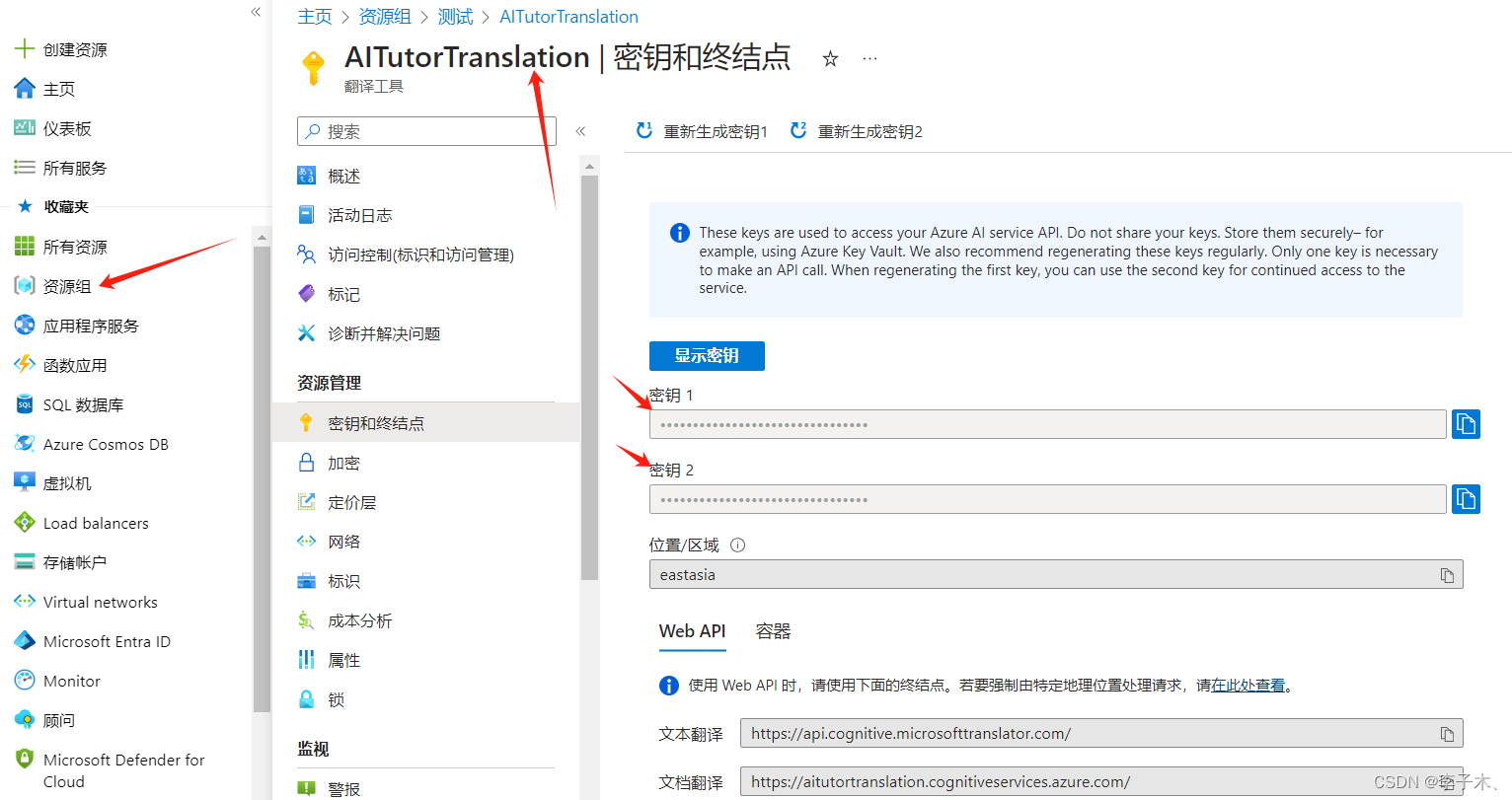Copy 密钥 1 using its copy icon

(1466, 423)
